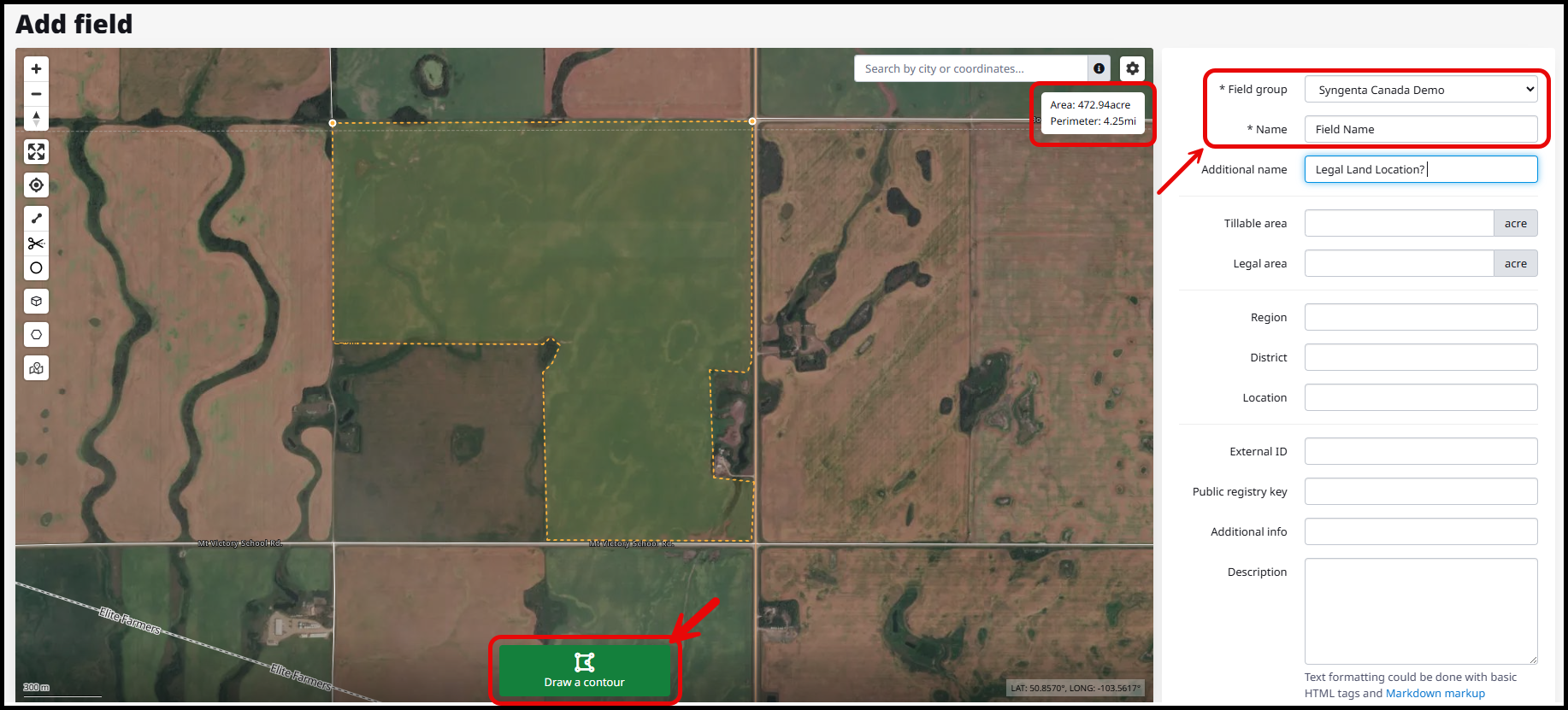Toggle fullscreen map view
1568x710 pixels.
tap(36, 152)
